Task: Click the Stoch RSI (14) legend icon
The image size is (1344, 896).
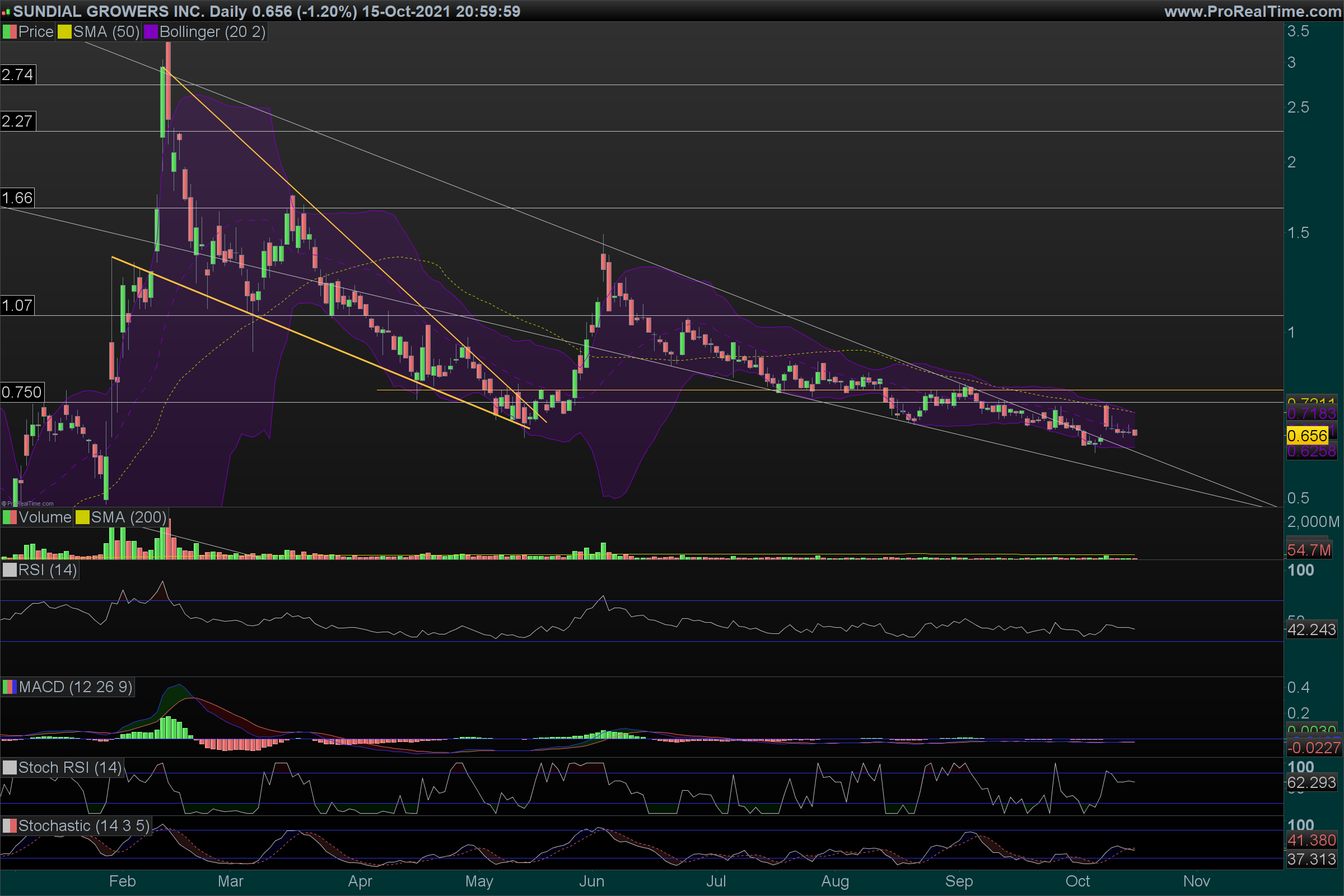Action: pyautogui.click(x=10, y=767)
